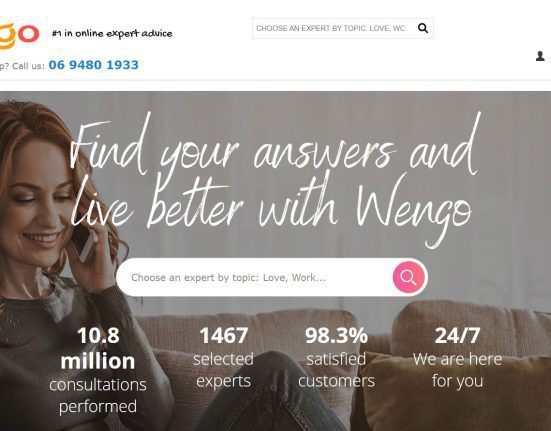Click the '98.3%' satisfaction figure
Viewport: 551px width, 431px height.
point(336,335)
